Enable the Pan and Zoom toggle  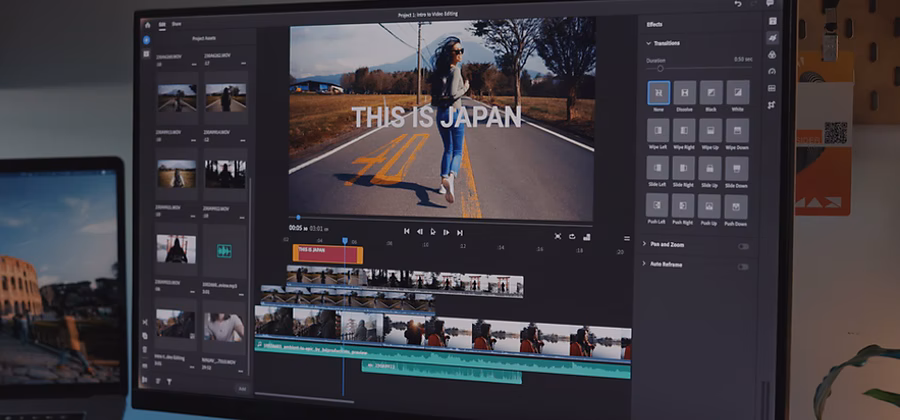(x=743, y=247)
